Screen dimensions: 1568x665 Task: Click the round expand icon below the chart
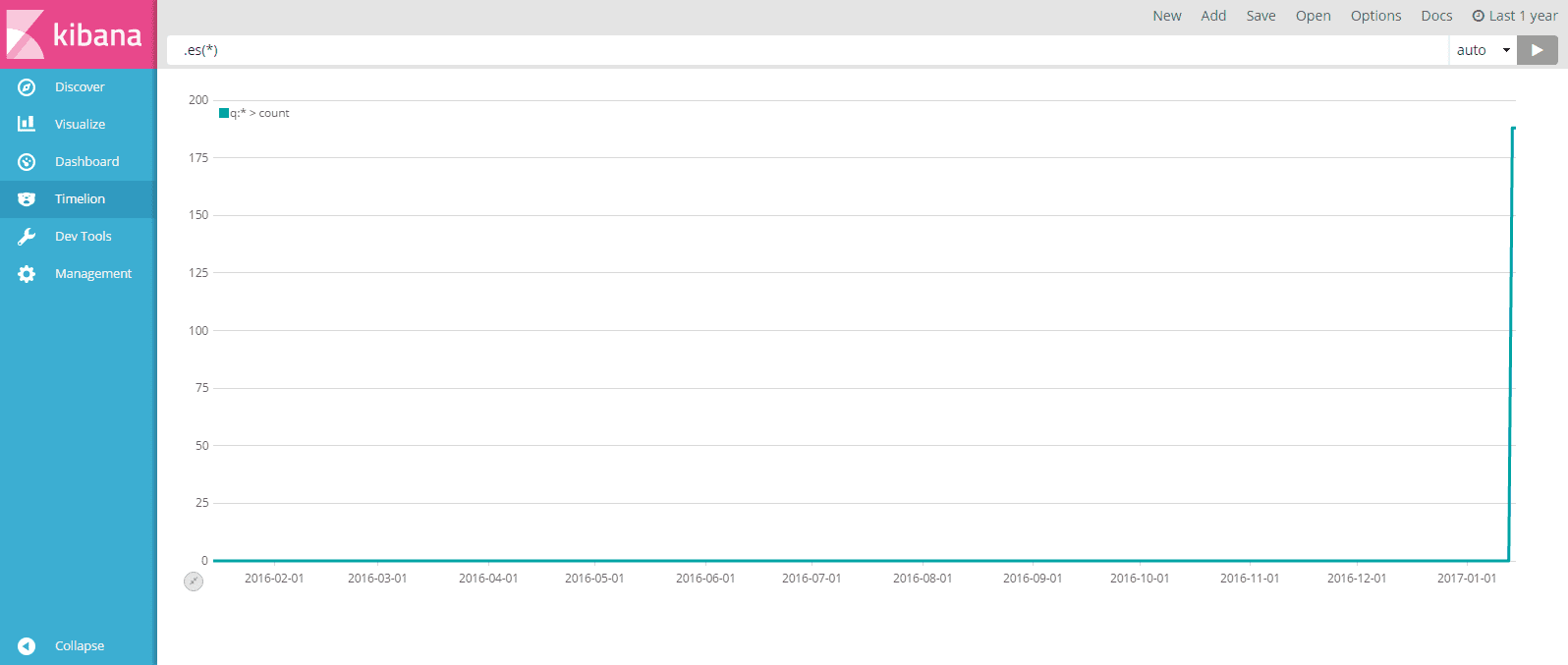[194, 582]
